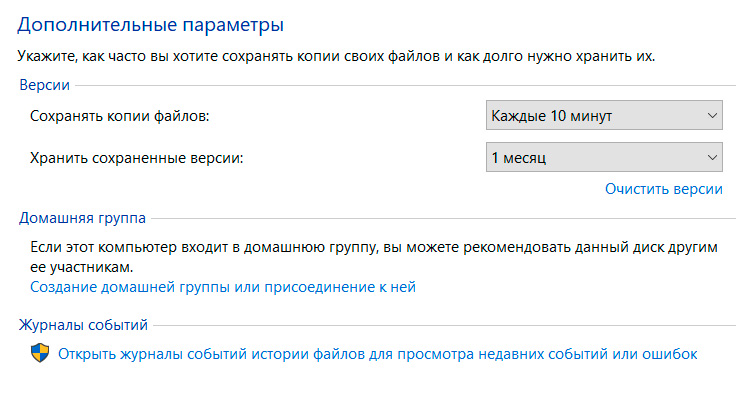Click the 'ее участникам.' text line

click(82, 267)
